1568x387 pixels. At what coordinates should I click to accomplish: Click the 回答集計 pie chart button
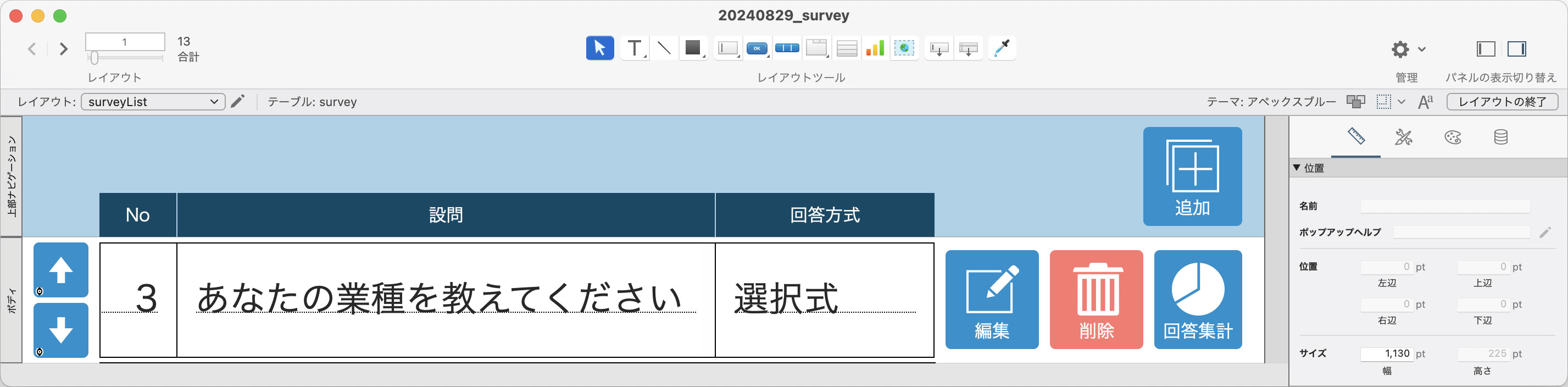tap(1198, 299)
